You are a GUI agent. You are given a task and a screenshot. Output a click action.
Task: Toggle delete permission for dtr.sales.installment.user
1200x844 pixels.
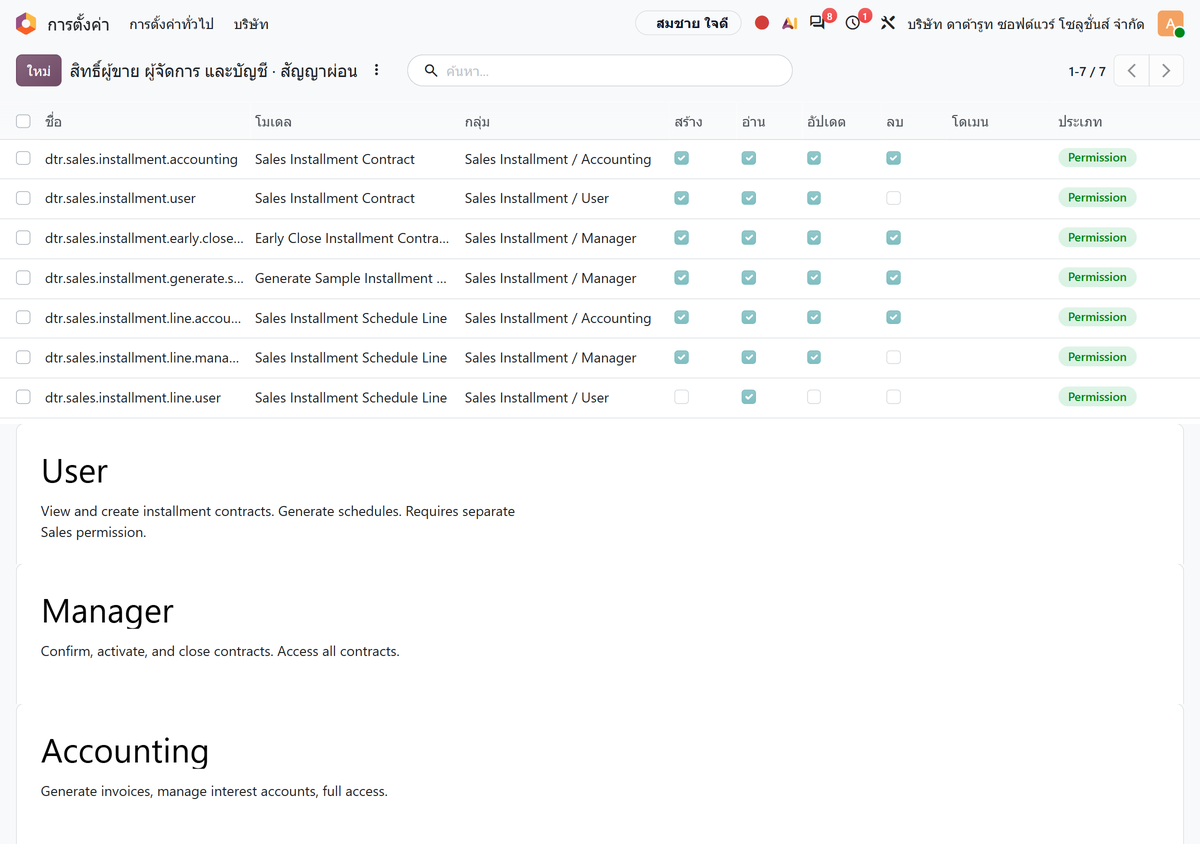coord(893,198)
